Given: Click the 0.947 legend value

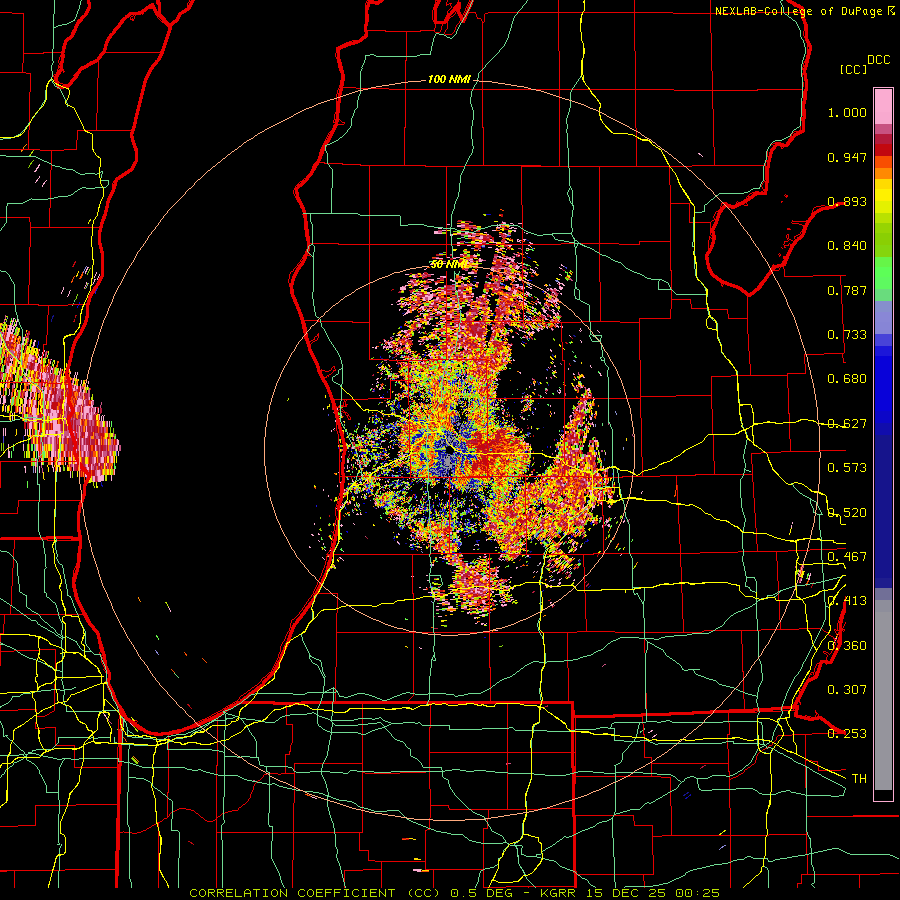Looking at the screenshot, I should click(847, 157).
